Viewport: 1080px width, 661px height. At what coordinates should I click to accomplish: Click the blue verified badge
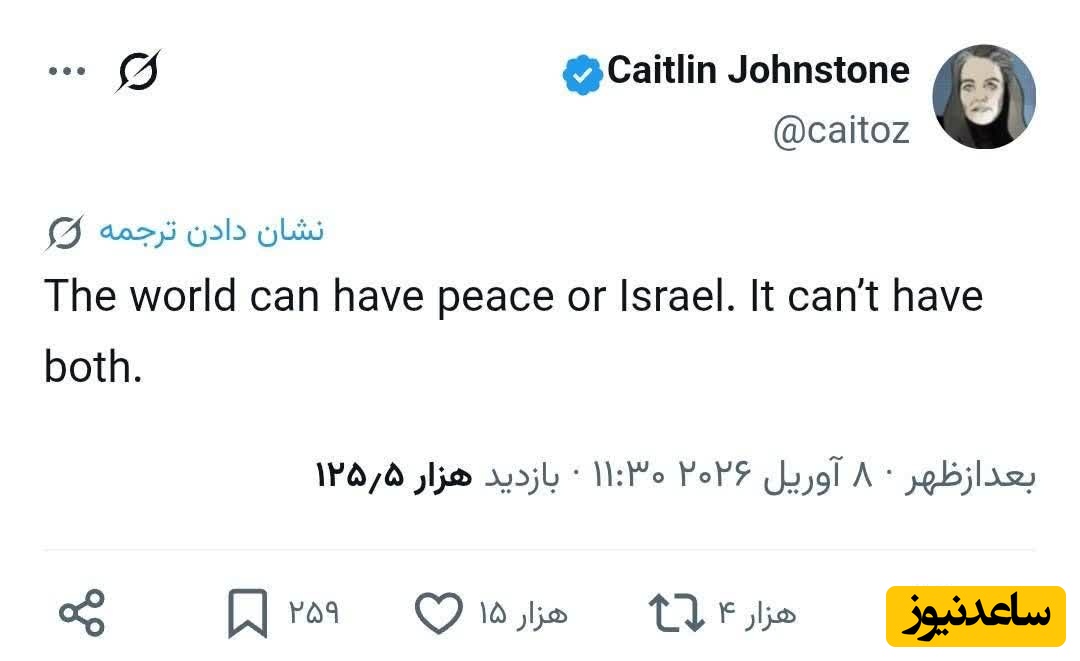(581, 75)
